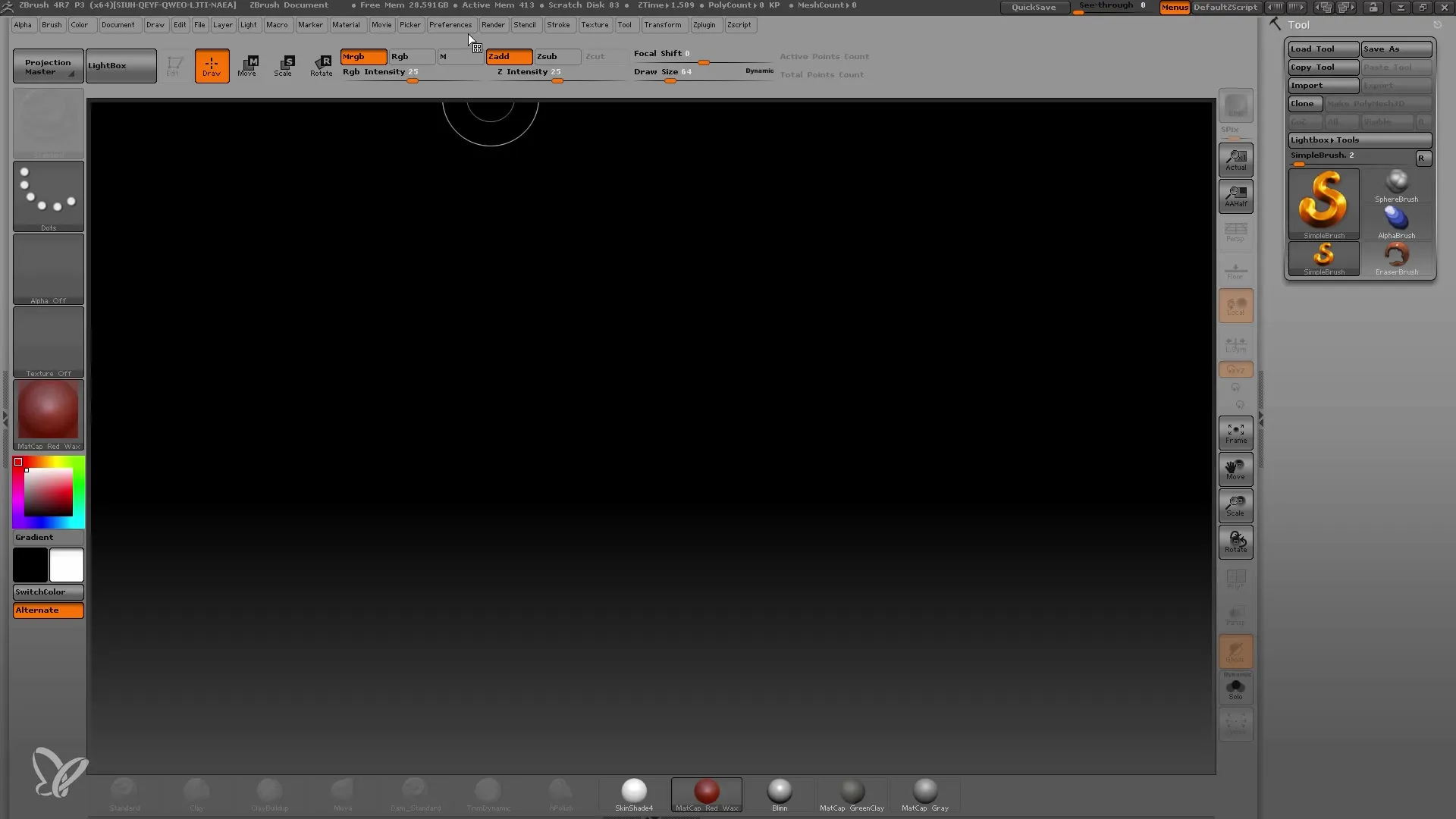Select the Scale tool in sidebar
The width and height of the screenshot is (1456, 819).
pyautogui.click(x=1235, y=505)
